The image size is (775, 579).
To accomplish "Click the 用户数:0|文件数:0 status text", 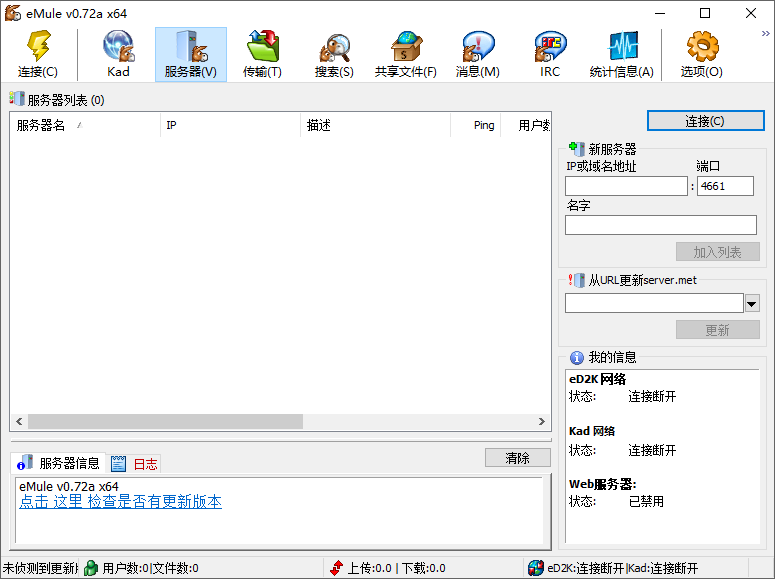I will [x=150, y=568].
